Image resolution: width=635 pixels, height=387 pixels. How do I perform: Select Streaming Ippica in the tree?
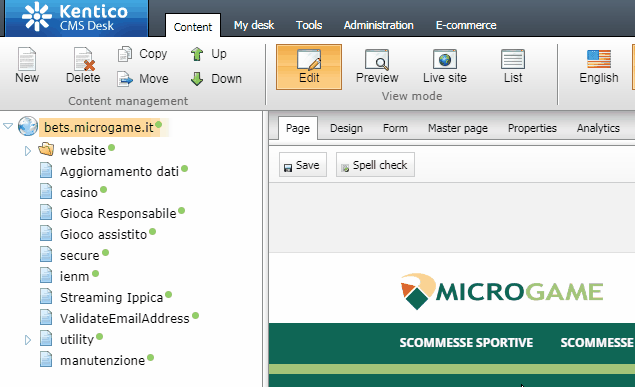click(x=111, y=298)
